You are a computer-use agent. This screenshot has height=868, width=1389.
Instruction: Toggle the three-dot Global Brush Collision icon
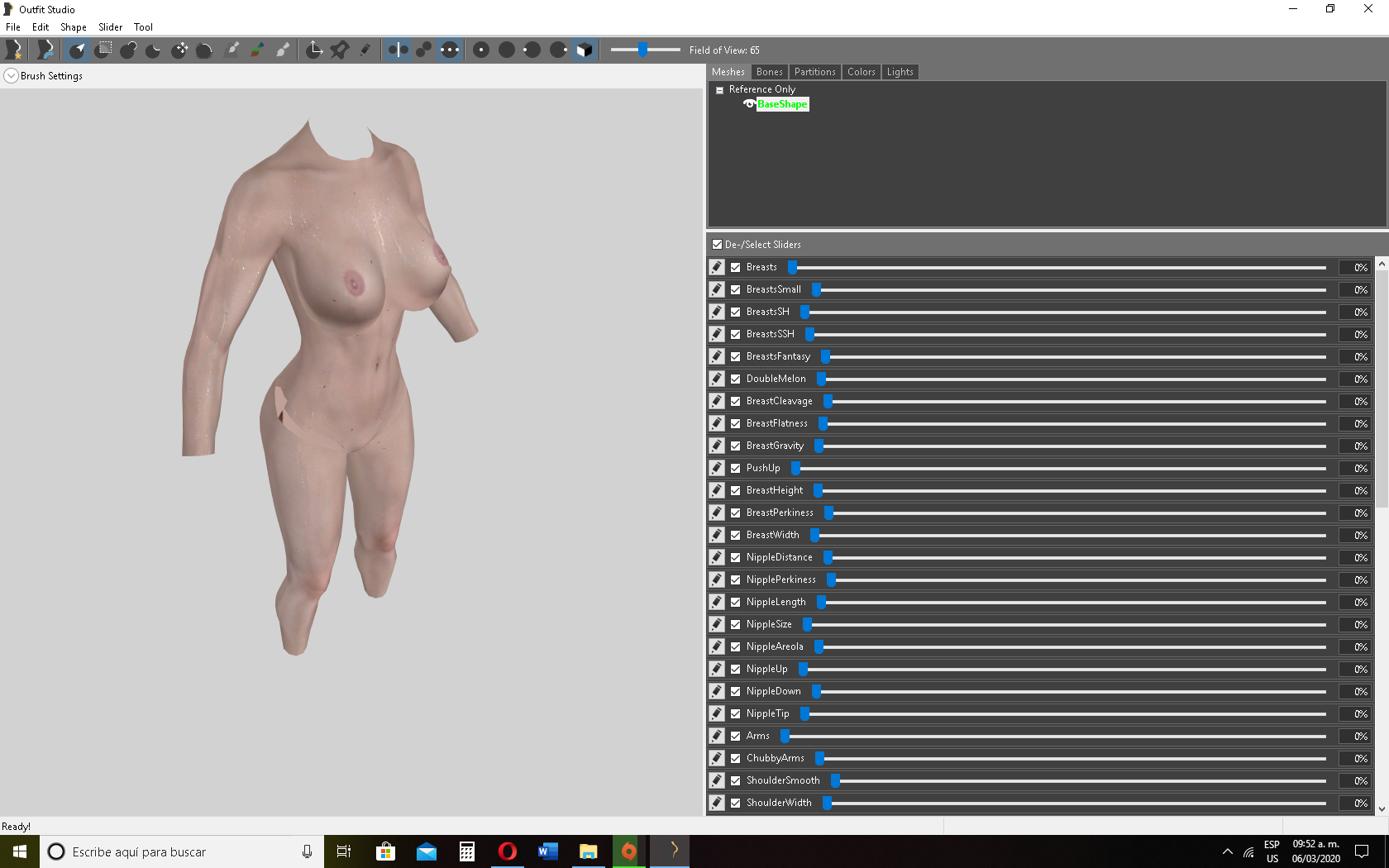[x=449, y=50]
